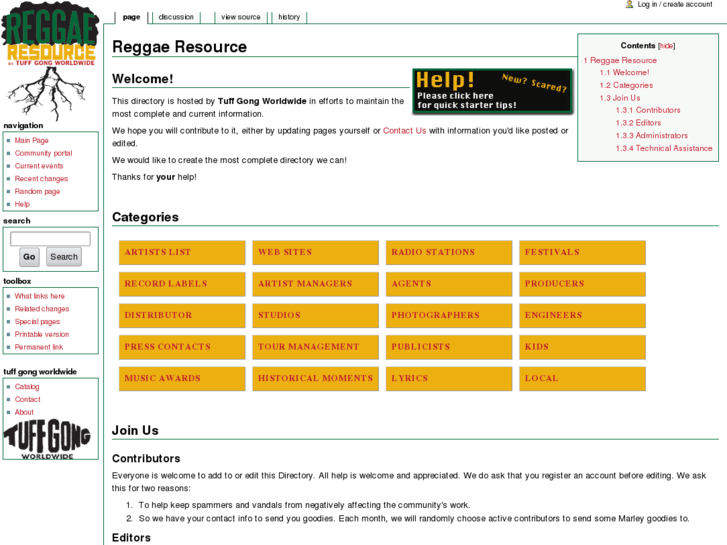Open the Community portal link
Screen dimensions: 727x545
tap(43, 153)
